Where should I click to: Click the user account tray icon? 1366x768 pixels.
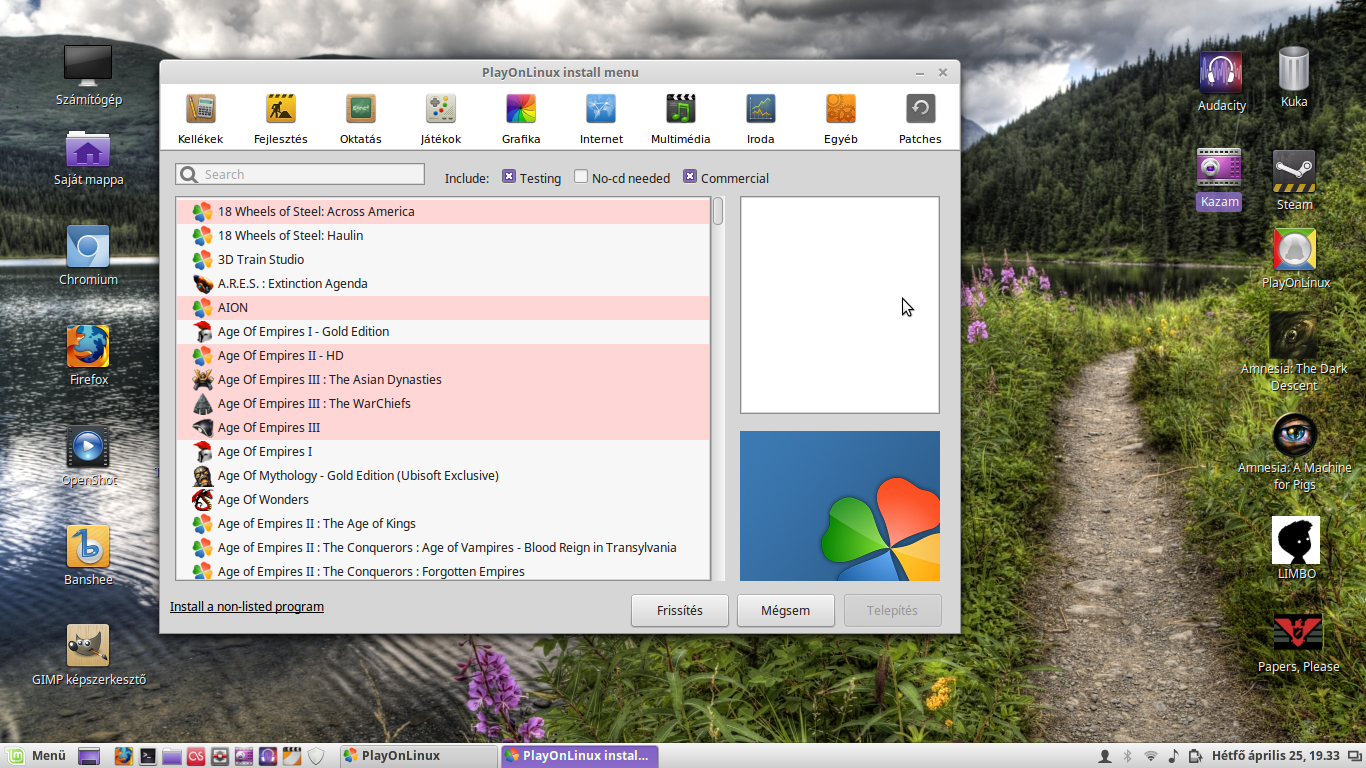point(1105,755)
